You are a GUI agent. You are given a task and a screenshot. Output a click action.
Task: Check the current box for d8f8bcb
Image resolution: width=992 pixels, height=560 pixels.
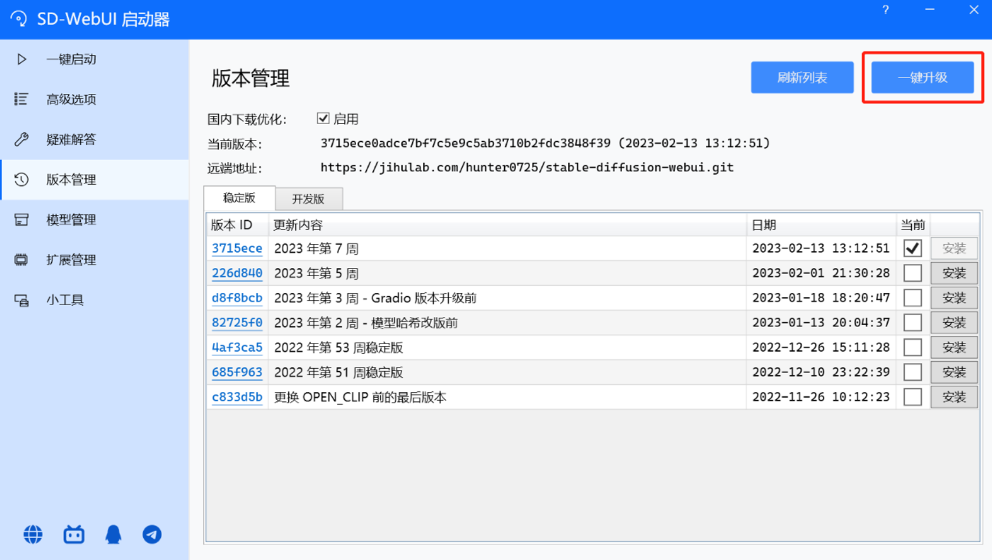click(912, 297)
